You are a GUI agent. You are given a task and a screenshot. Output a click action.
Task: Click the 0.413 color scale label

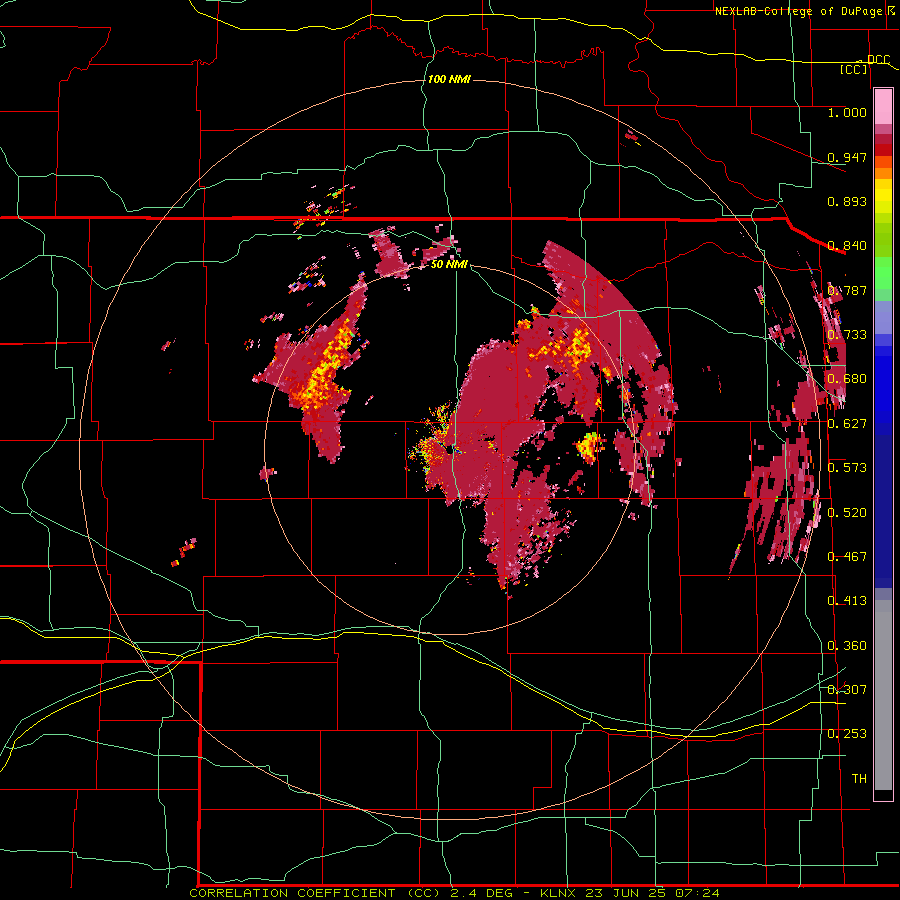pyautogui.click(x=847, y=600)
